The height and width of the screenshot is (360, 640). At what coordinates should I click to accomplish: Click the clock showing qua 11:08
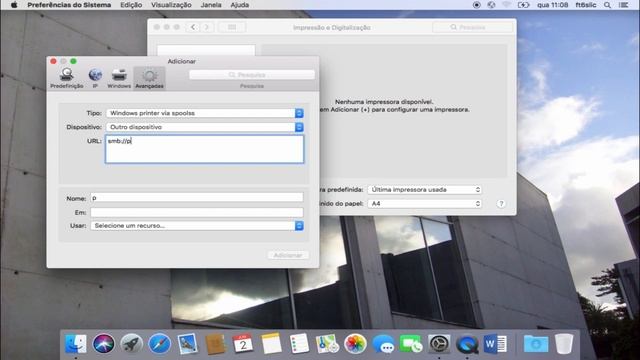552,5
